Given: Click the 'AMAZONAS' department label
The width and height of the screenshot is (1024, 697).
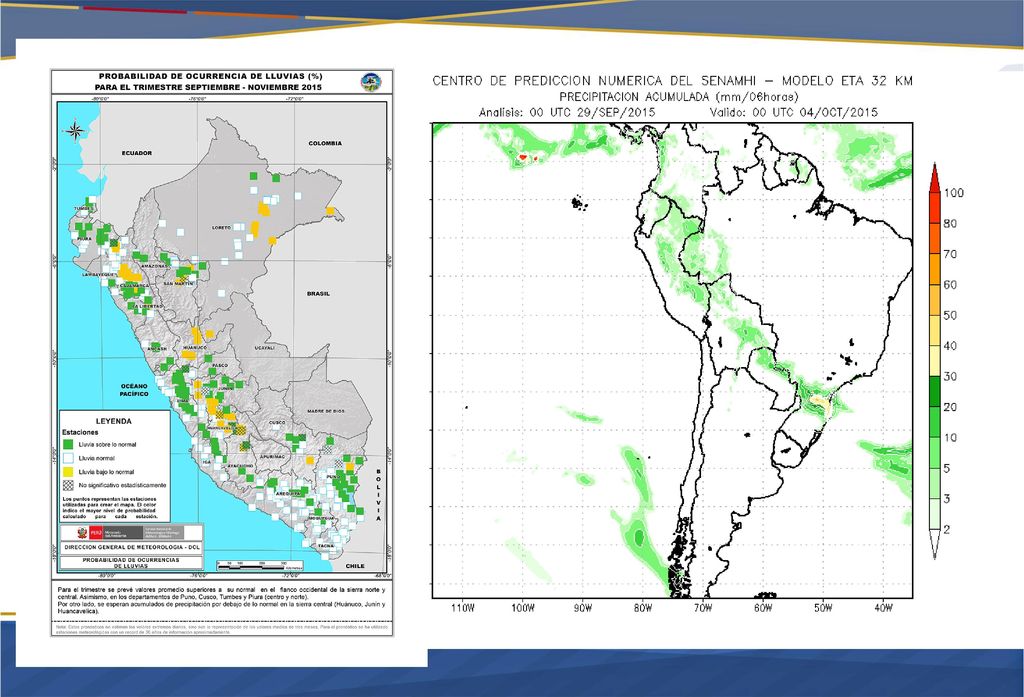Looking at the screenshot, I should point(155,267).
